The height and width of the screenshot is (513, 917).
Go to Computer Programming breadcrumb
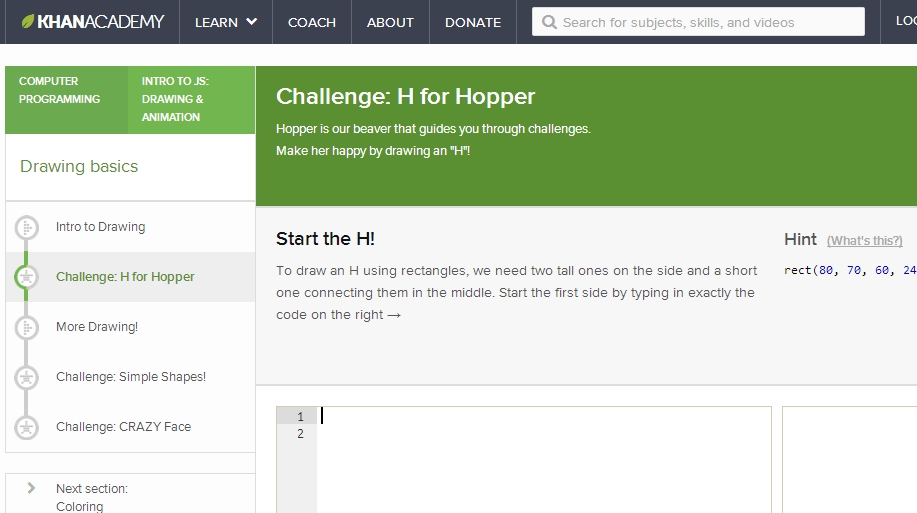[x=66, y=100]
